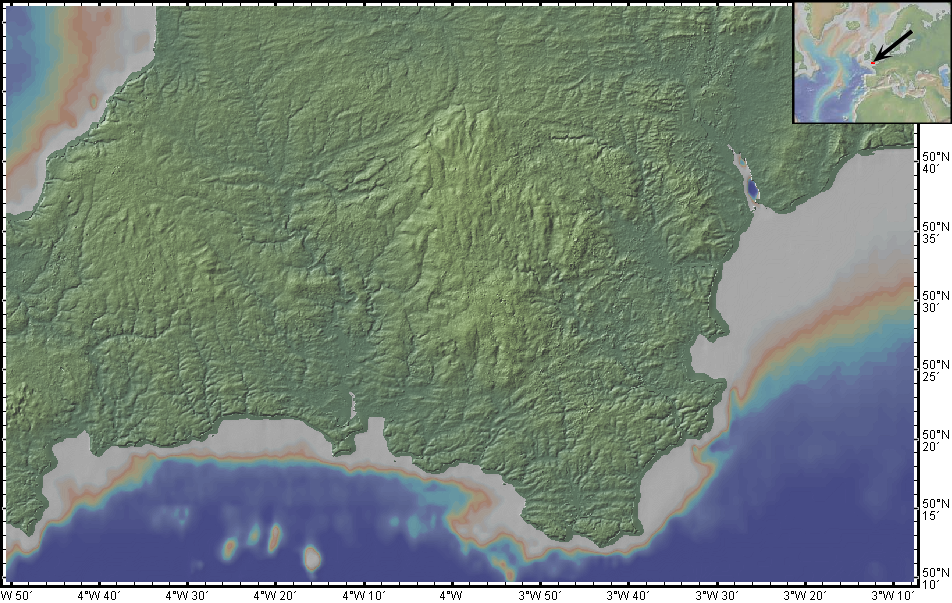Click the 3°W 50′ longitude label

coord(541,595)
